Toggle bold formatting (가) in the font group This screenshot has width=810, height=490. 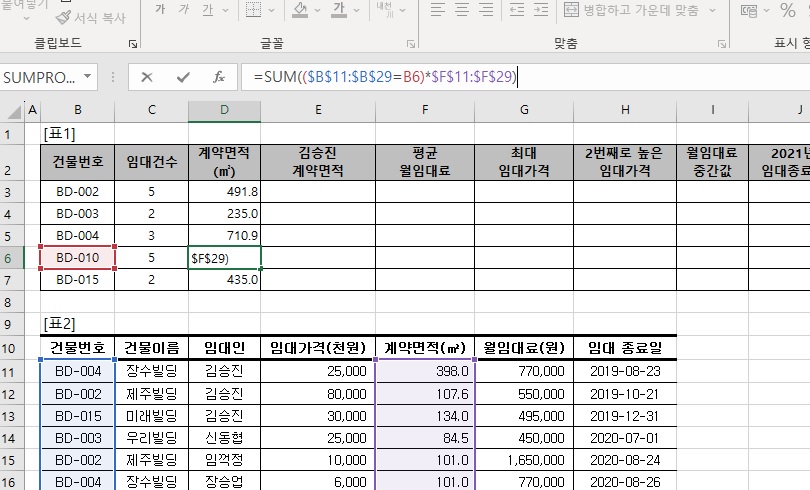(159, 11)
